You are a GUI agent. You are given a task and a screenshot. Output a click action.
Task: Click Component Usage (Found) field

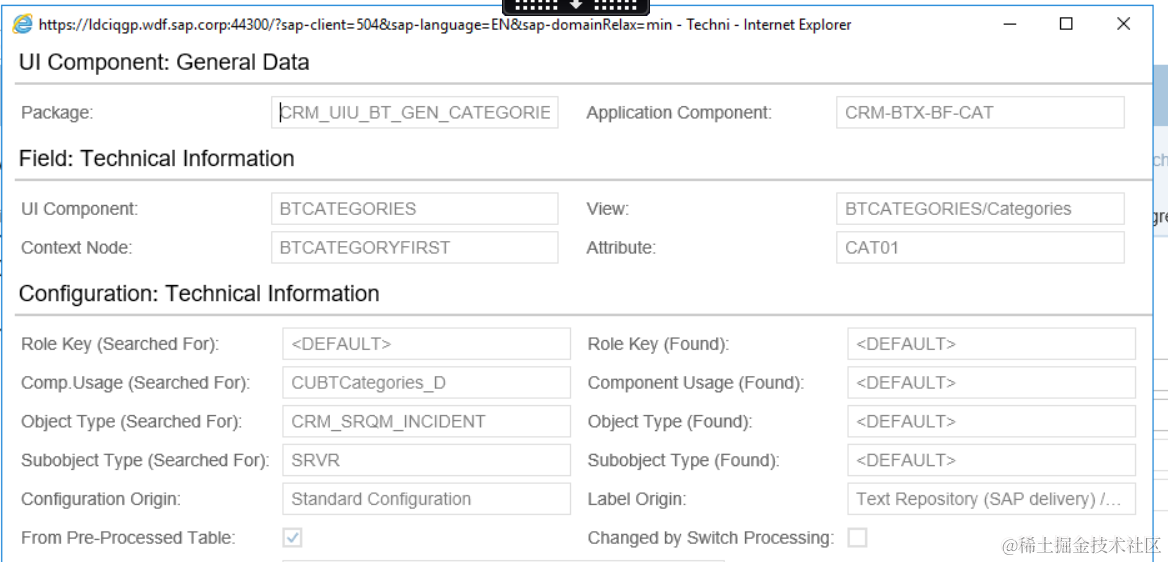click(991, 382)
